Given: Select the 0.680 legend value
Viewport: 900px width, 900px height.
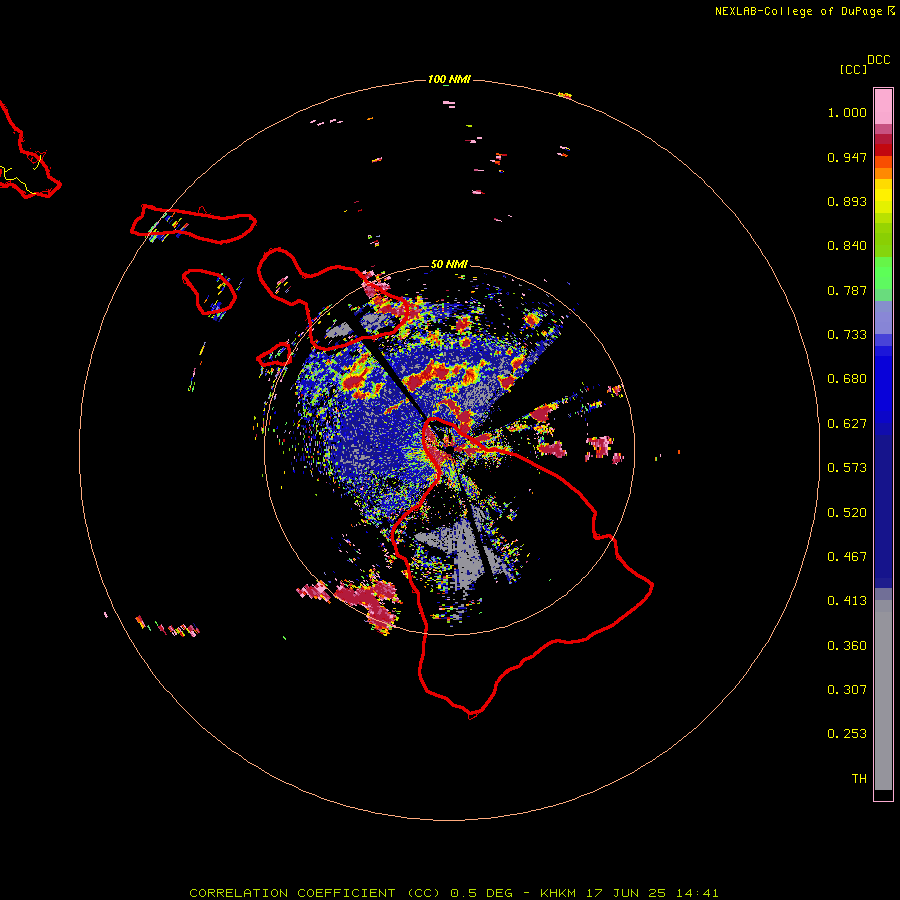Looking at the screenshot, I should 847,379.
